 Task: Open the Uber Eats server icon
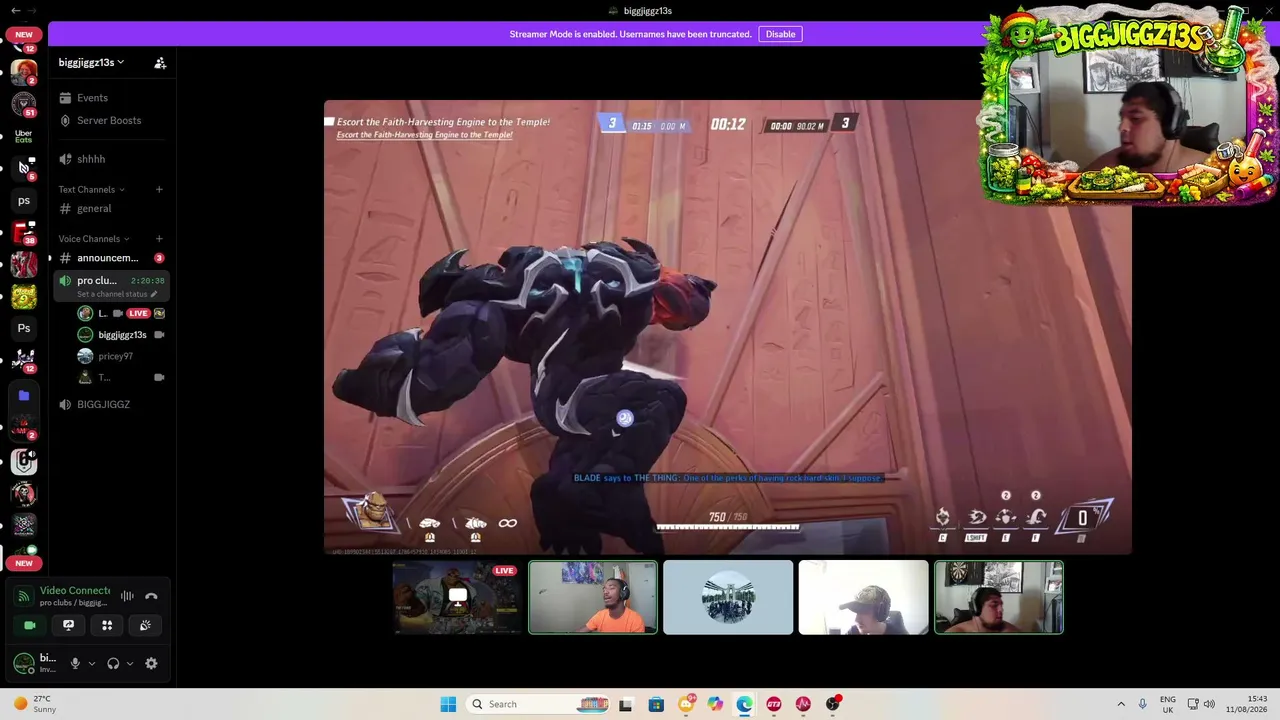tap(23, 136)
